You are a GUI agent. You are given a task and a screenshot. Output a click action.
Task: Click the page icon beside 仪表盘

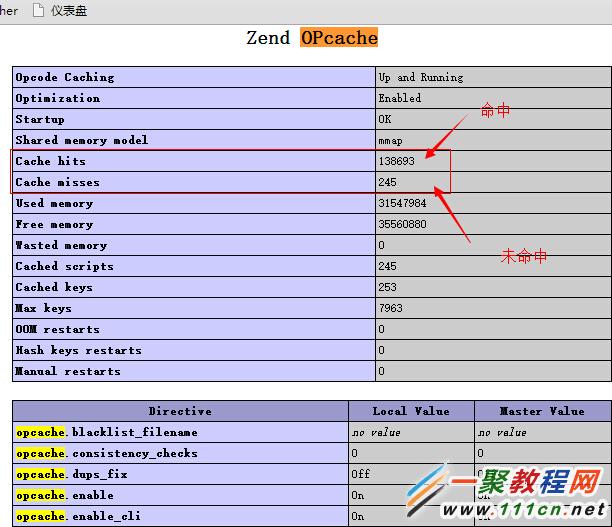[x=38, y=11]
